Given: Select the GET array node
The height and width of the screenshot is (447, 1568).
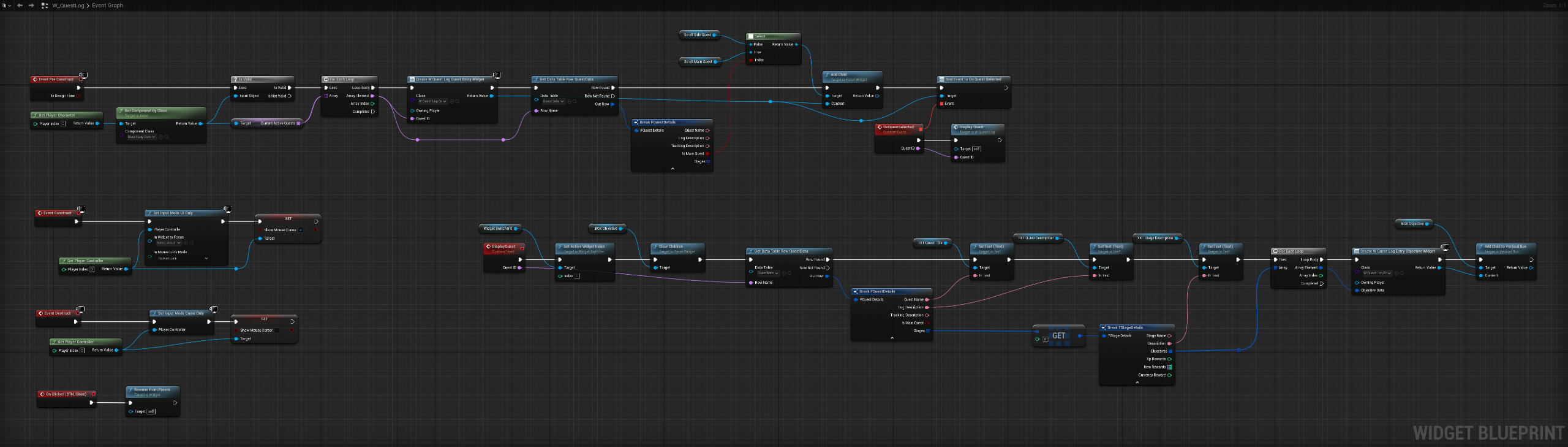Looking at the screenshot, I should (x=1058, y=336).
